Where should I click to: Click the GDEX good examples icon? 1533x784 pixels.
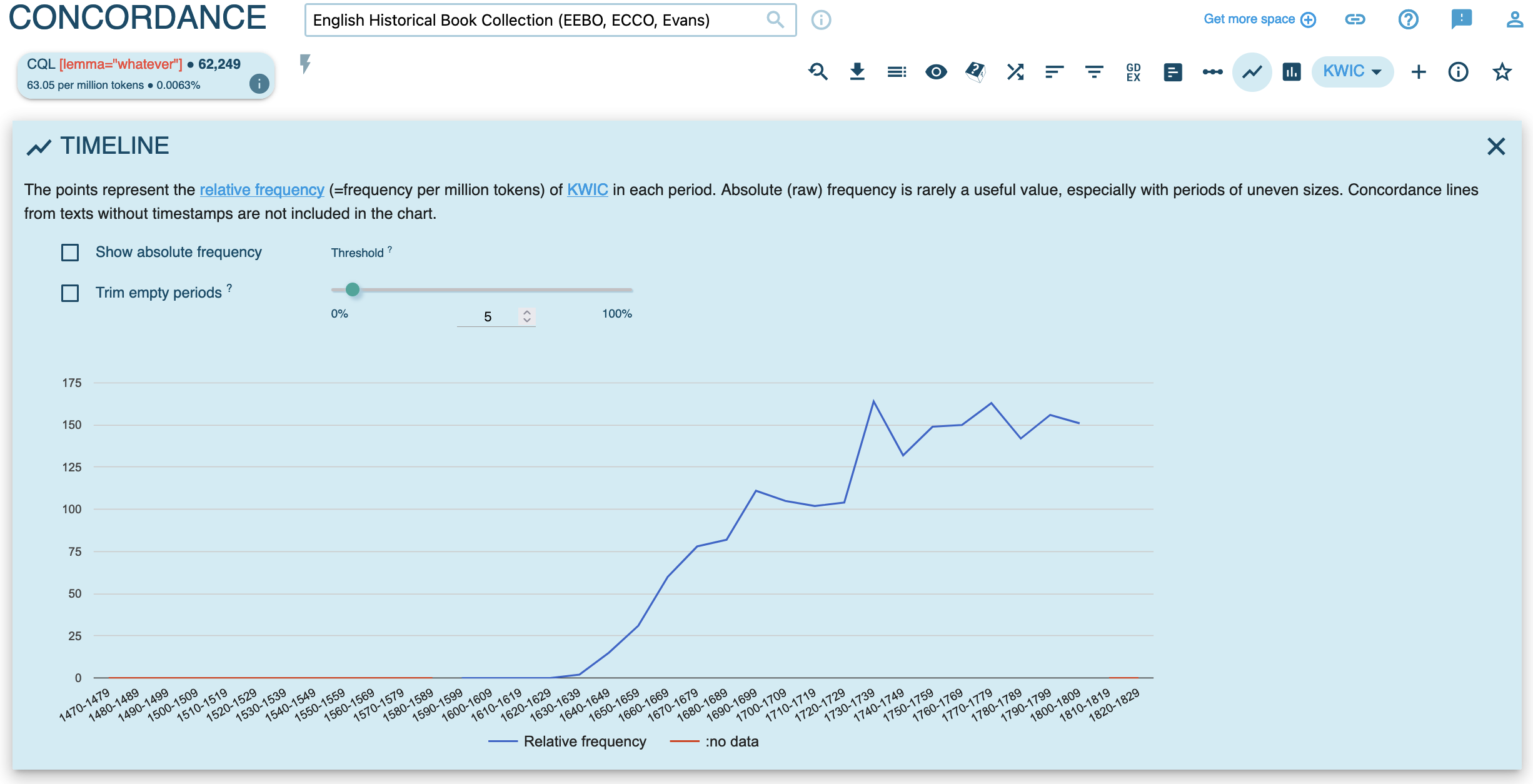point(1133,72)
